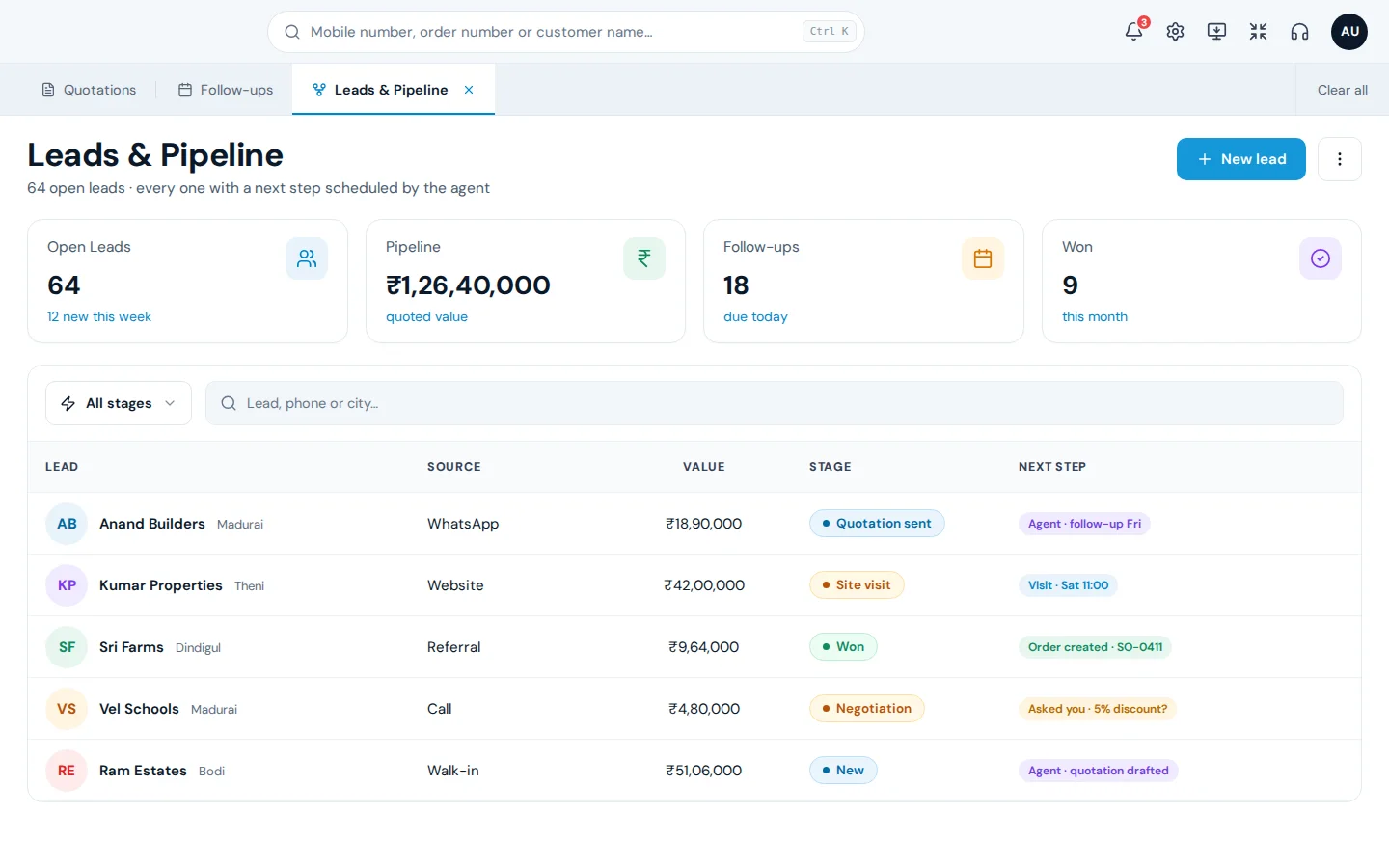Open follow-ups due today link
This screenshot has height=868, width=1389.
tap(755, 316)
